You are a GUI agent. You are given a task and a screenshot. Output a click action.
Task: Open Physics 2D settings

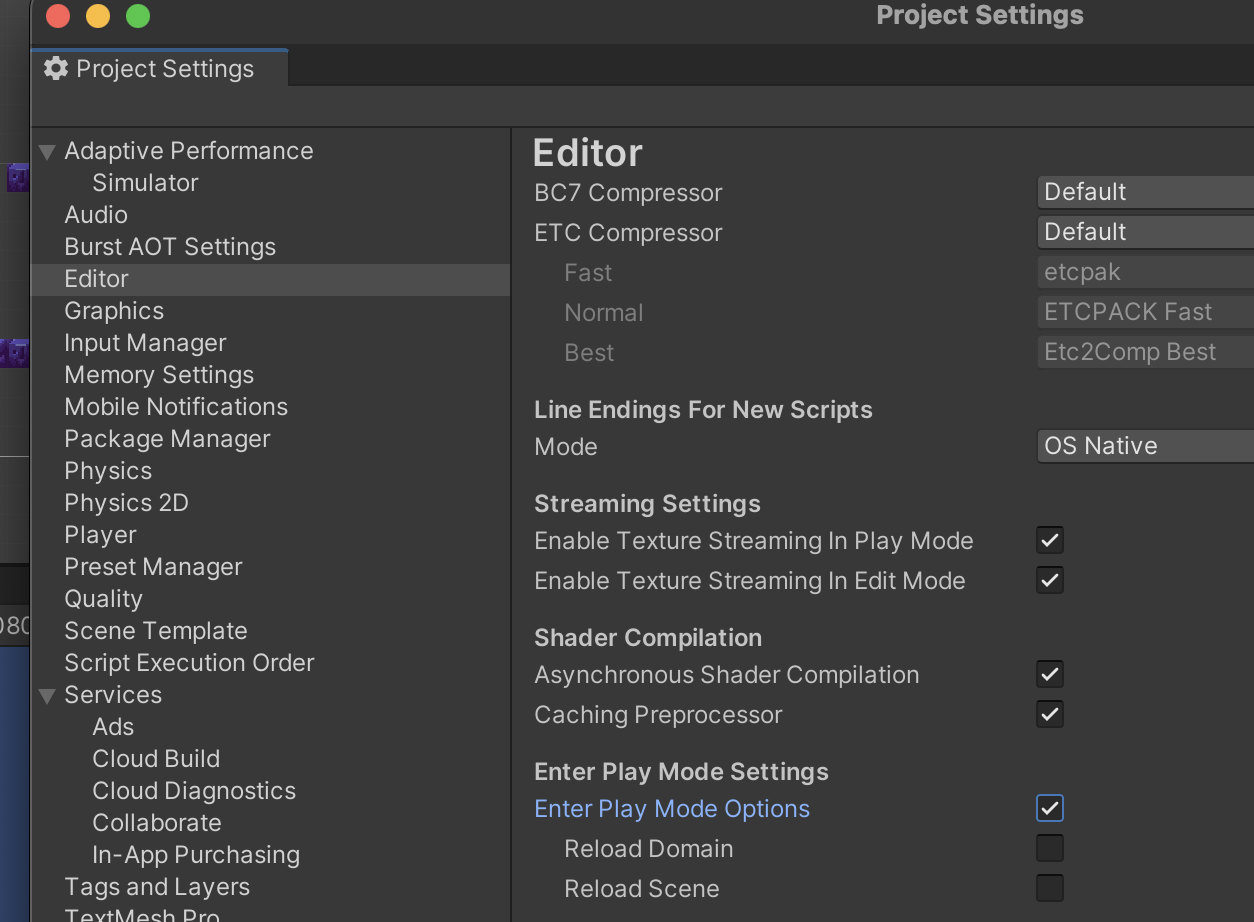click(126, 503)
